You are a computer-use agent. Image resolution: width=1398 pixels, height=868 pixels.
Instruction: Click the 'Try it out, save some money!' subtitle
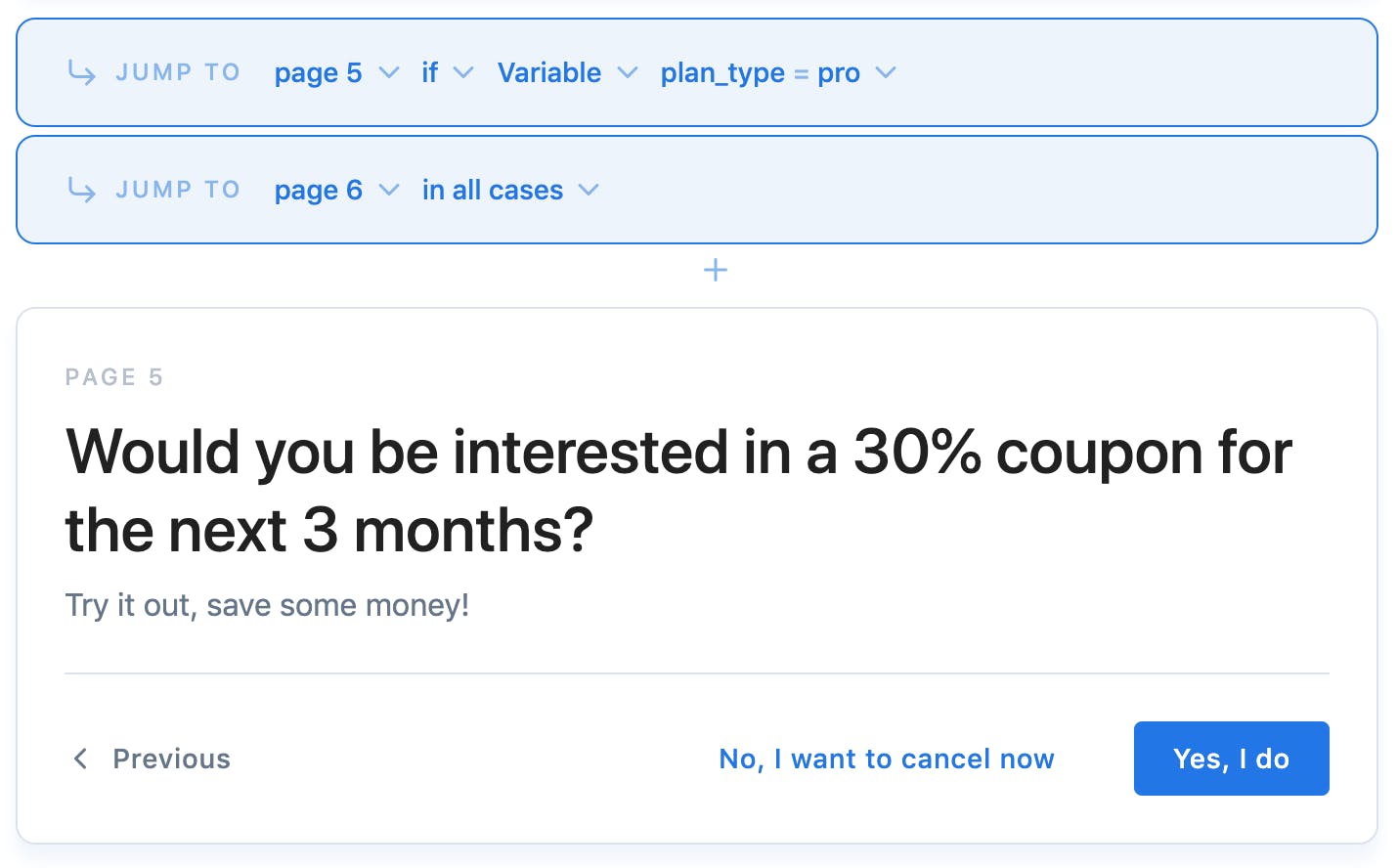267,605
